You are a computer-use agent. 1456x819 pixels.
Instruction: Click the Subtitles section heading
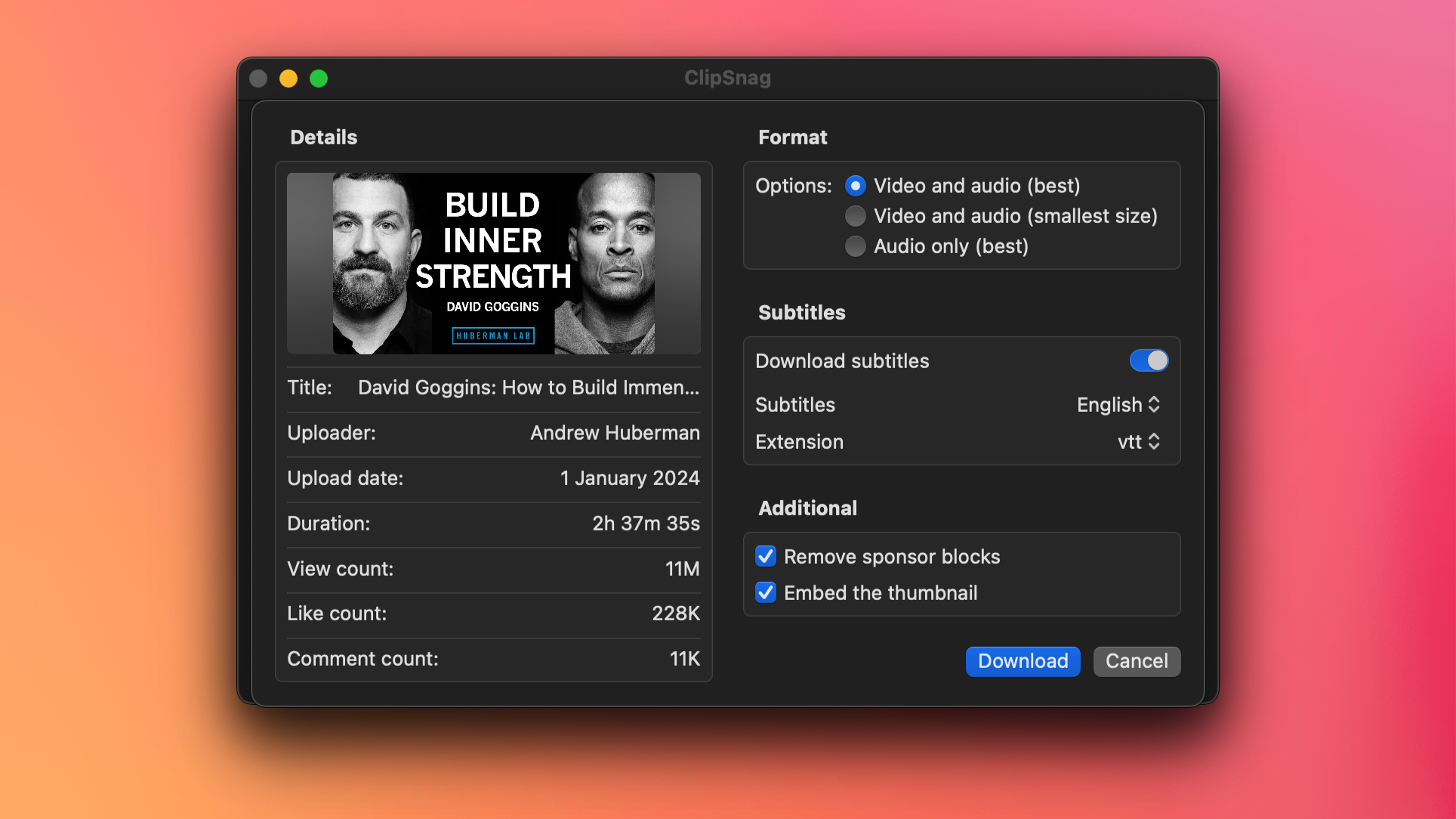click(802, 313)
